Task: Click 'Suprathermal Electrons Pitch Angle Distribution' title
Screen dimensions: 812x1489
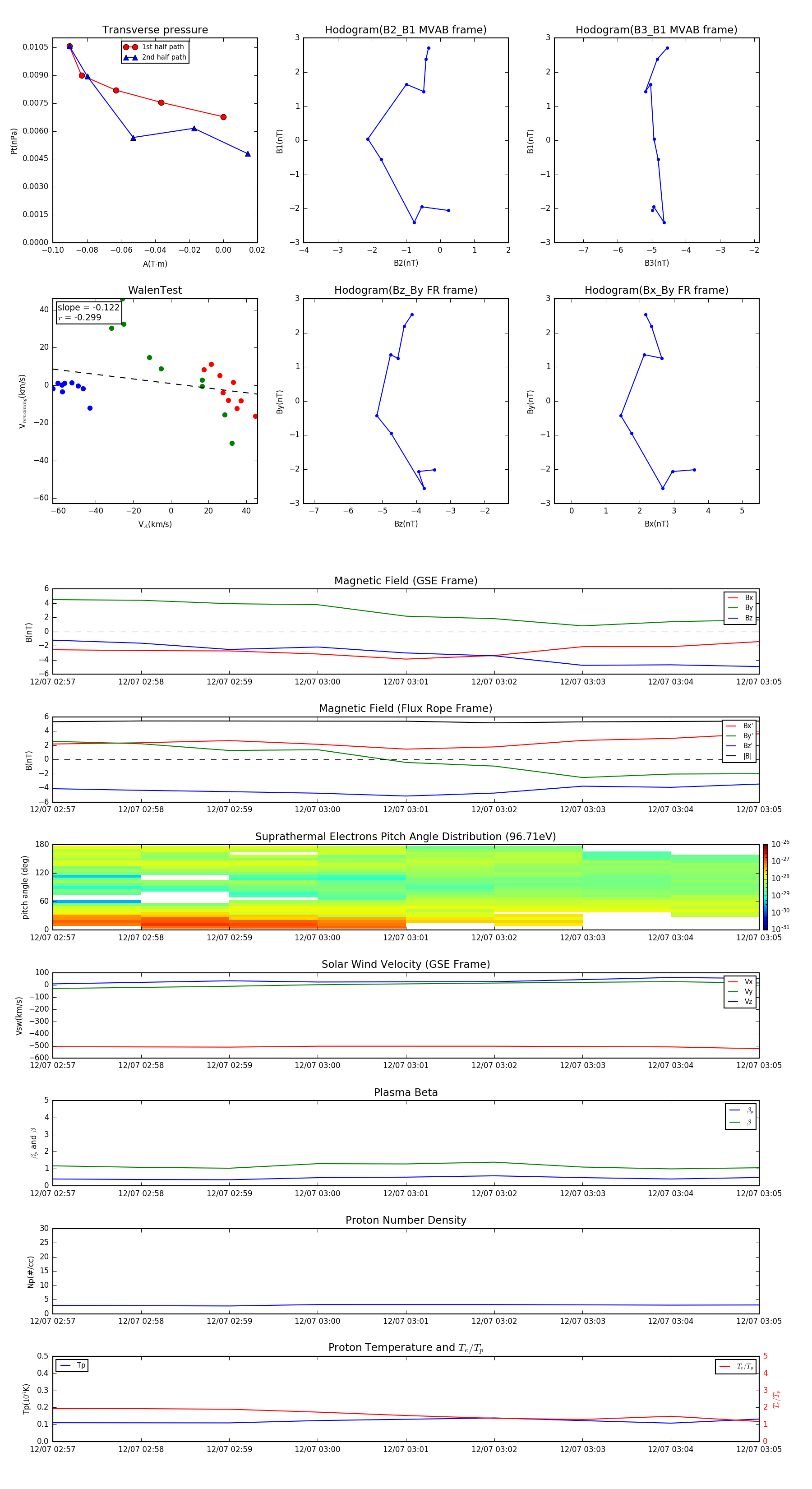Action: [406, 837]
